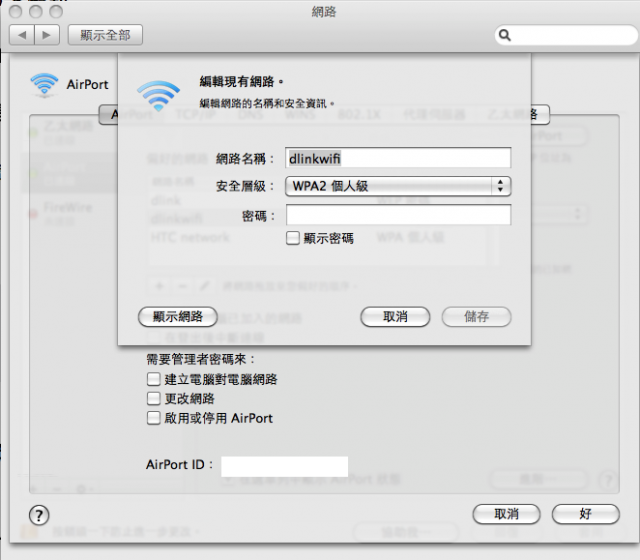Open the help question mark button

(39, 515)
